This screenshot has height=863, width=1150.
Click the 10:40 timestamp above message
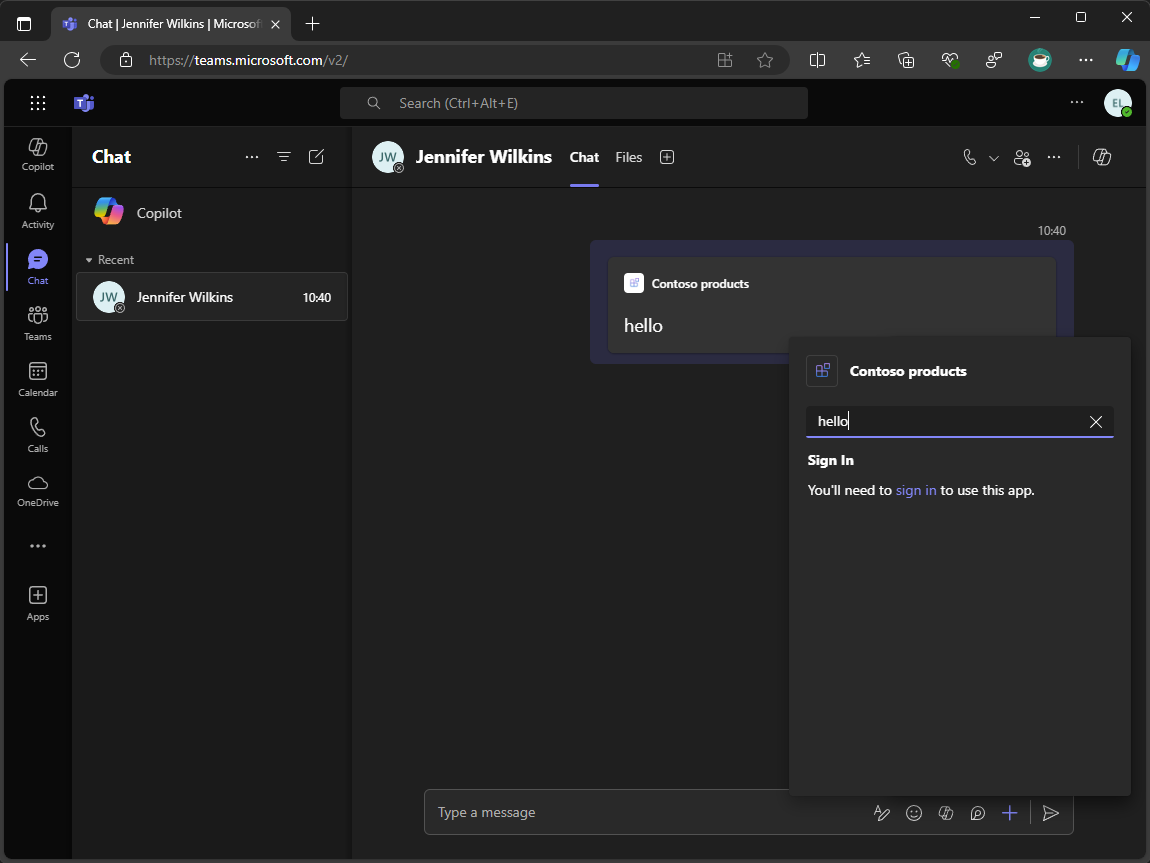pyautogui.click(x=1051, y=231)
